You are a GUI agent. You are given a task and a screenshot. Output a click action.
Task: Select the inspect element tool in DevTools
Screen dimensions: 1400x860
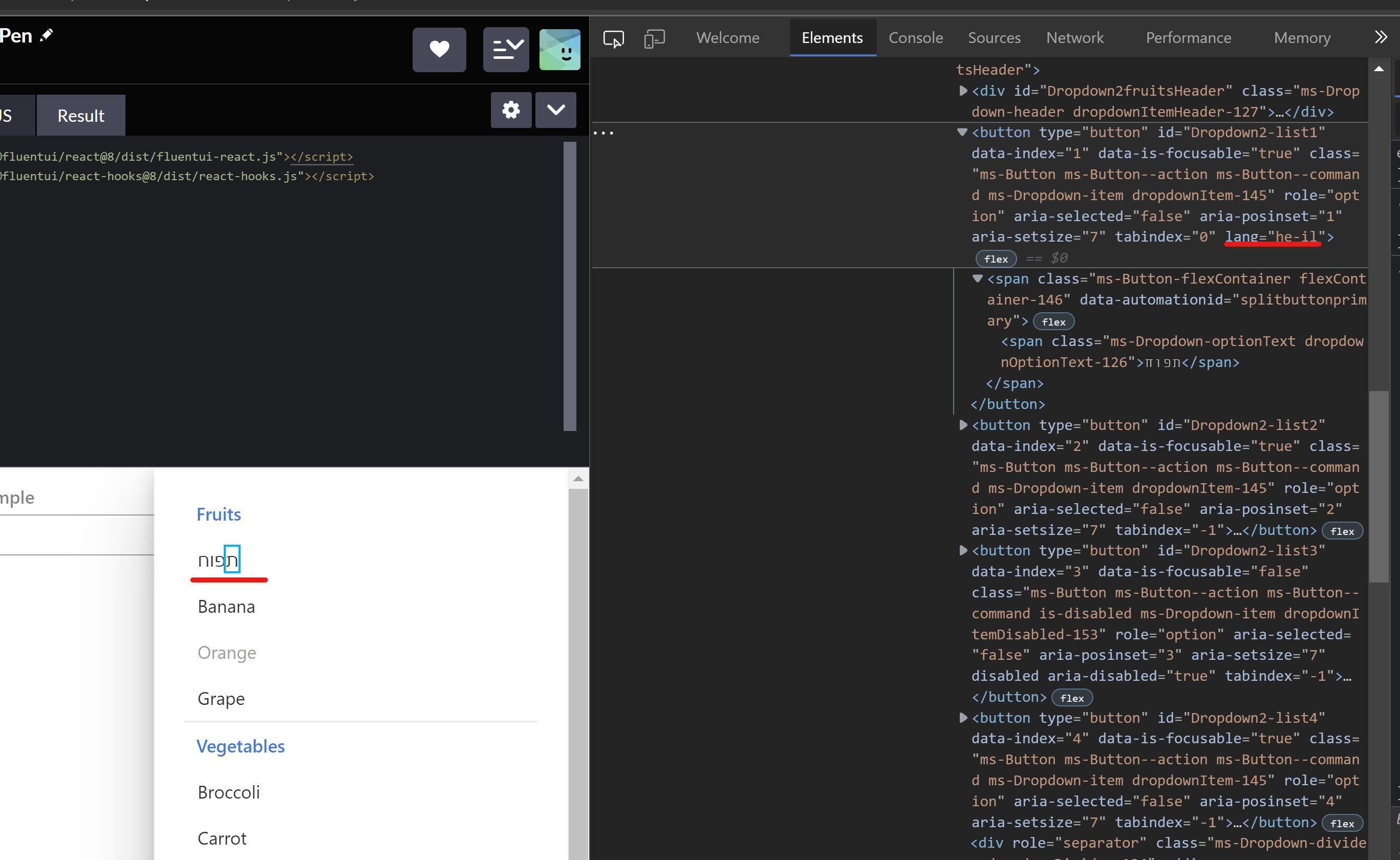613,39
